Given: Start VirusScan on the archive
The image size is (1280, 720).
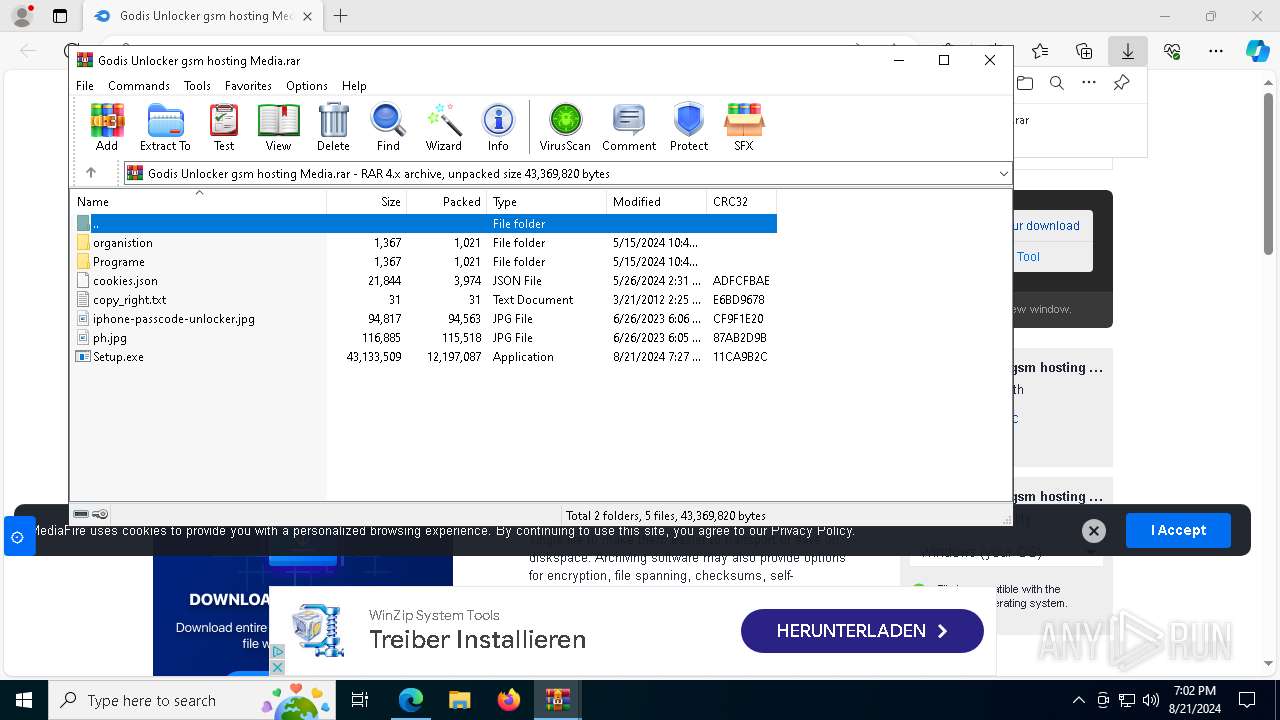Looking at the screenshot, I should click(x=565, y=127).
